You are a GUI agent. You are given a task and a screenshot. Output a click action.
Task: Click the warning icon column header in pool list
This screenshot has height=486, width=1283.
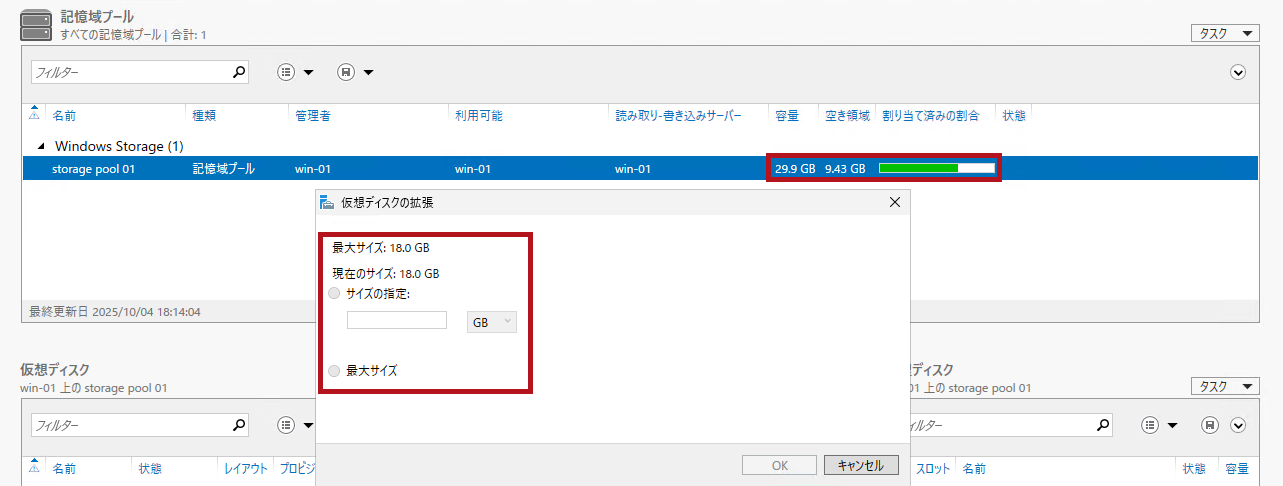[35, 115]
